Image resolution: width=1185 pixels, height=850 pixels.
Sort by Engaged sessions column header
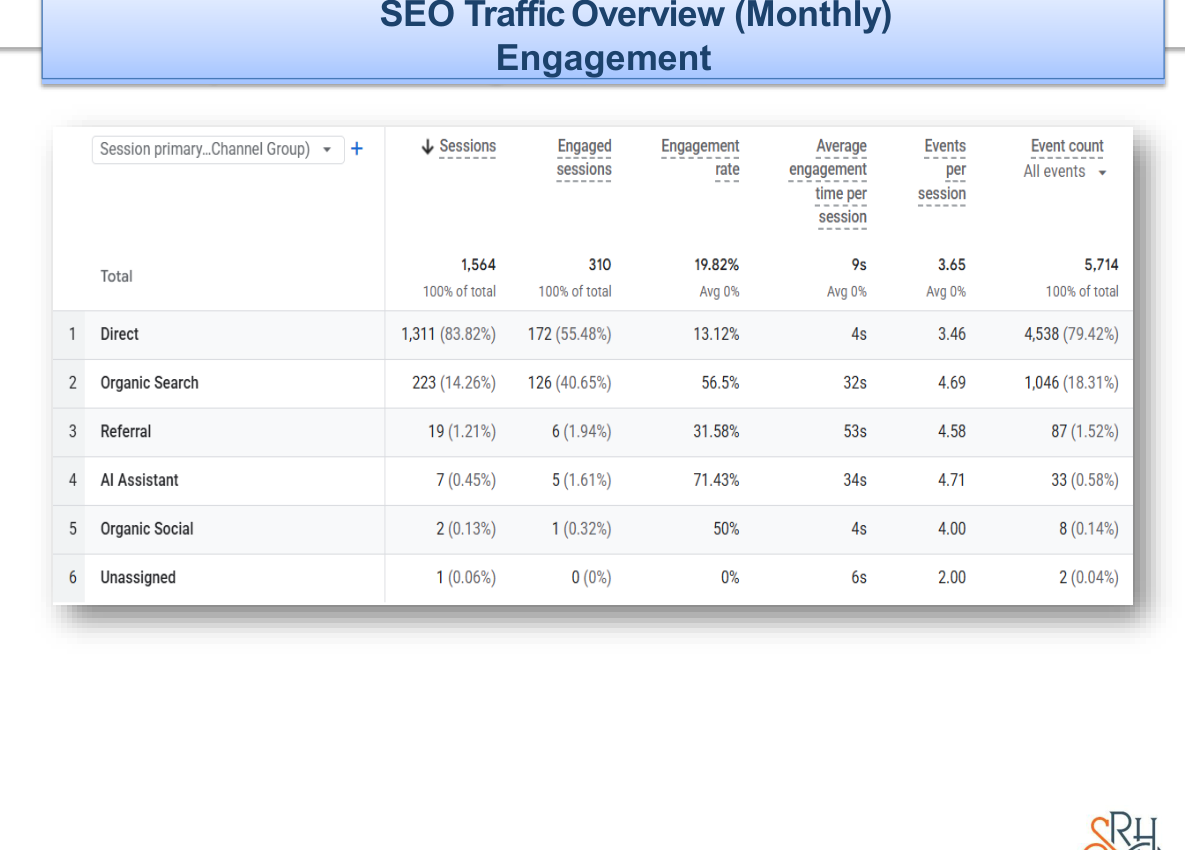[x=583, y=157]
